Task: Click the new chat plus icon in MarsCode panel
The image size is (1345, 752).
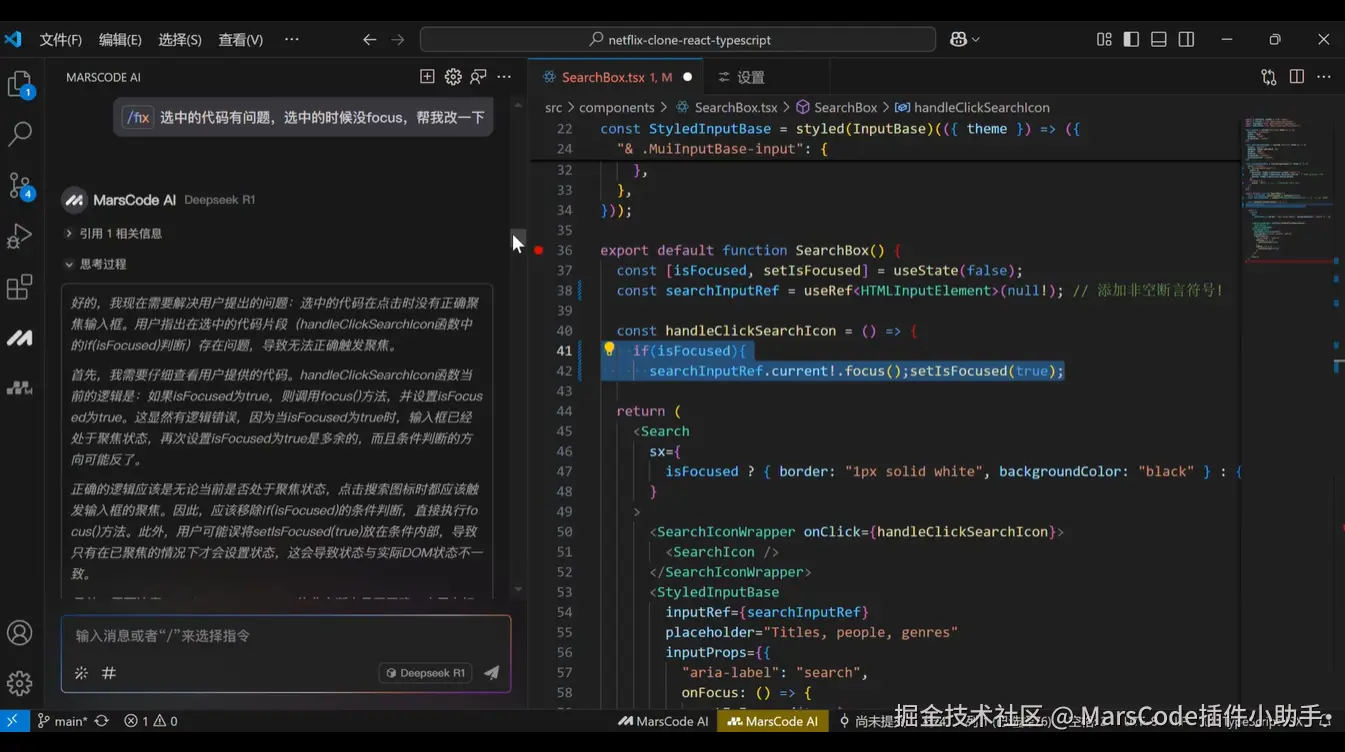Action: pyautogui.click(x=427, y=77)
